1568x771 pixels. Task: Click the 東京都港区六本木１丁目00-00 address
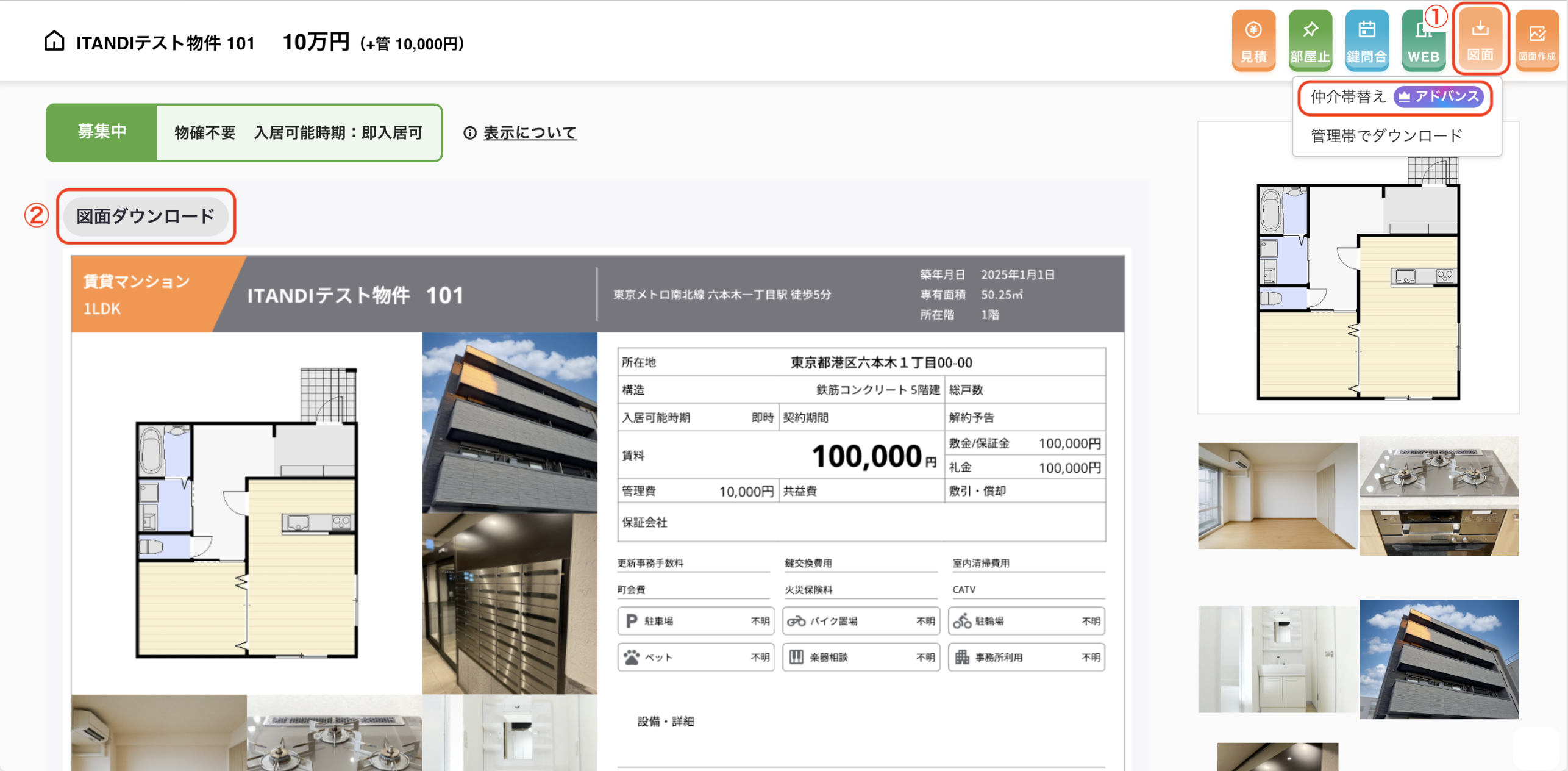click(881, 362)
